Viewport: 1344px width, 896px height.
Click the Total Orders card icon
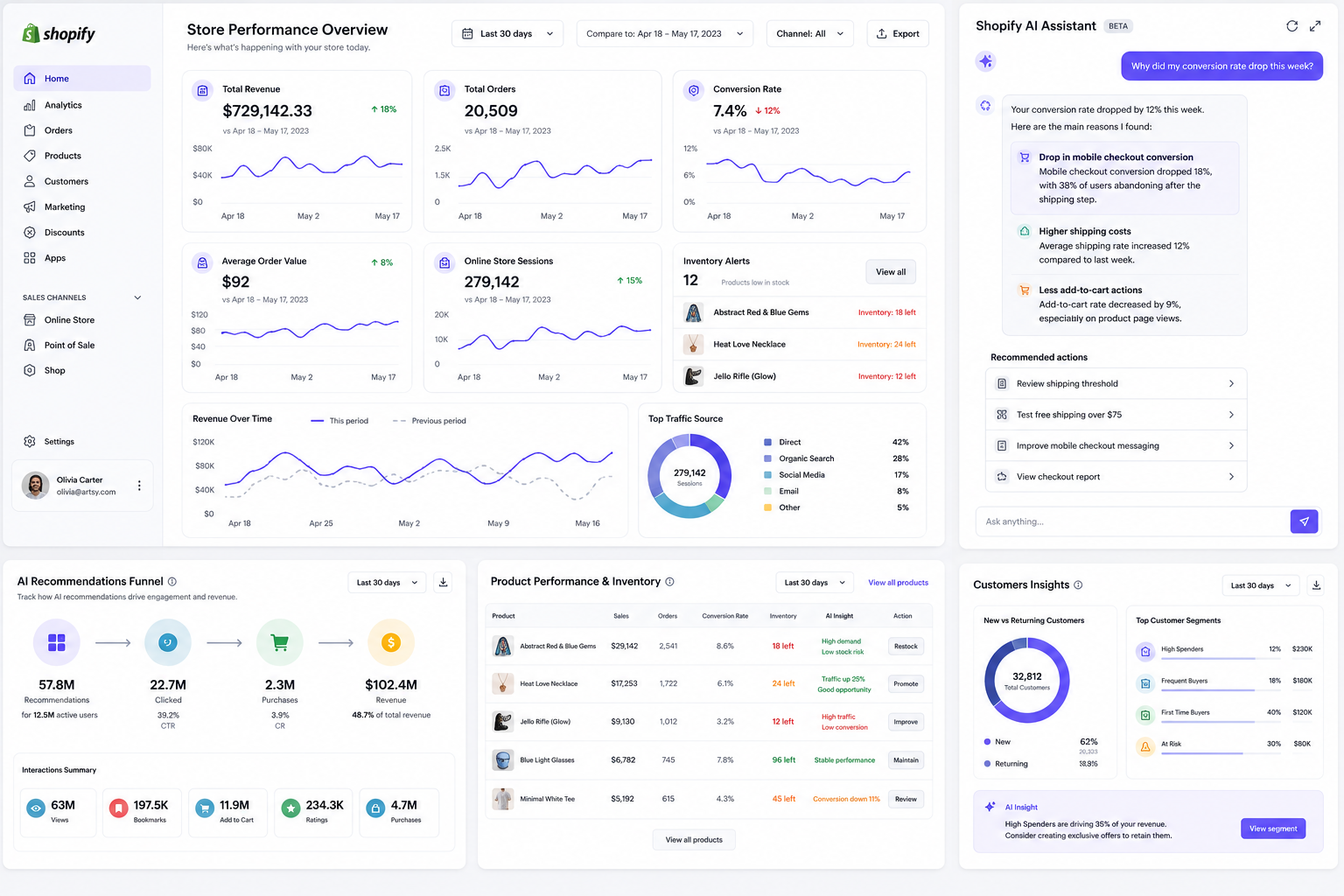click(444, 90)
